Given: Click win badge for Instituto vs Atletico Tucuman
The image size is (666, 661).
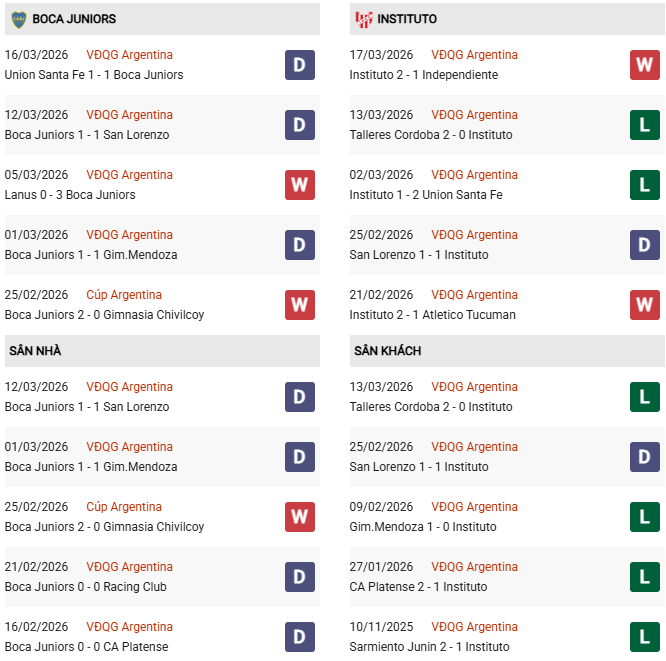Looking at the screenshot, I should click(x=644, y=305).
